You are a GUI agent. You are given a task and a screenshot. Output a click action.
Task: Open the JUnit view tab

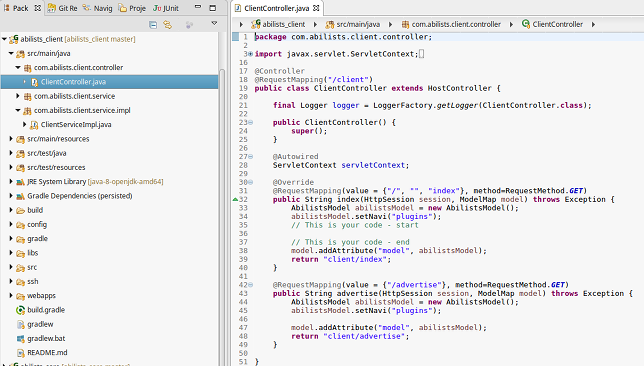[x=166, y=8]
